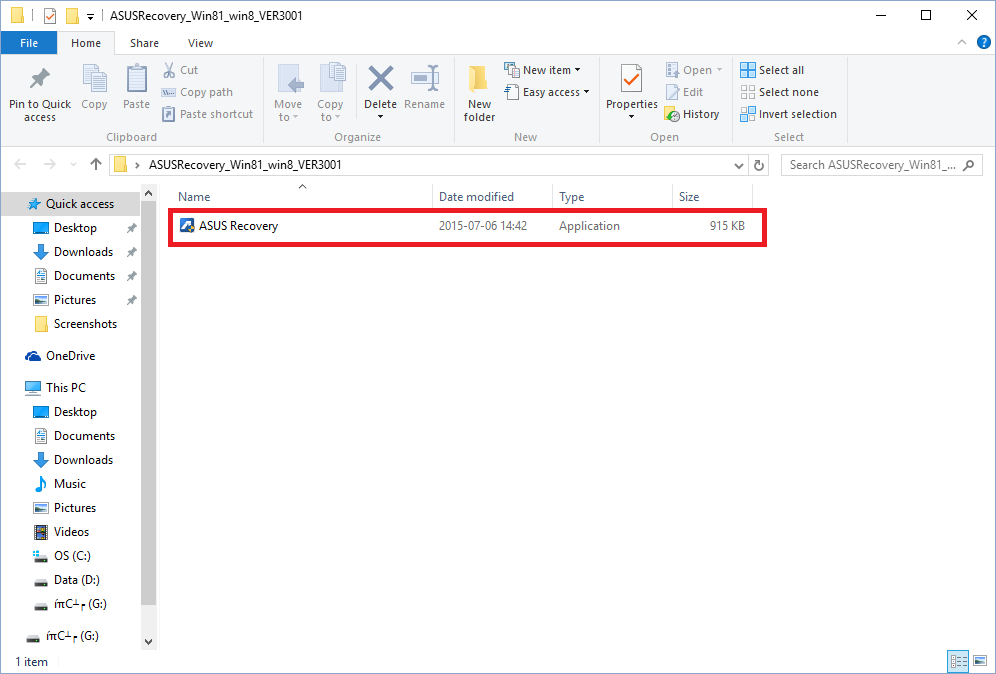Pin folder to Quick access
Image resolution: width=996 pixels, height=674 pixels.
coord(40,94)
